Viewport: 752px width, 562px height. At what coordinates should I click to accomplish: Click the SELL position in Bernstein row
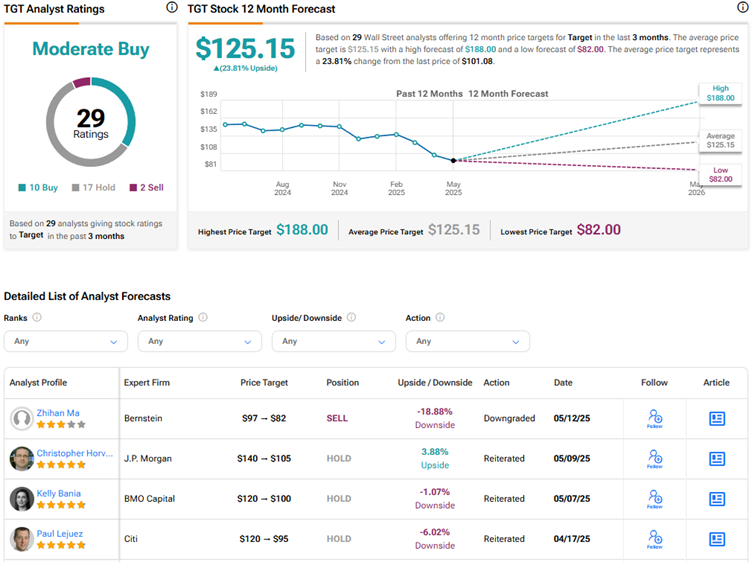[x=337, y=418]
